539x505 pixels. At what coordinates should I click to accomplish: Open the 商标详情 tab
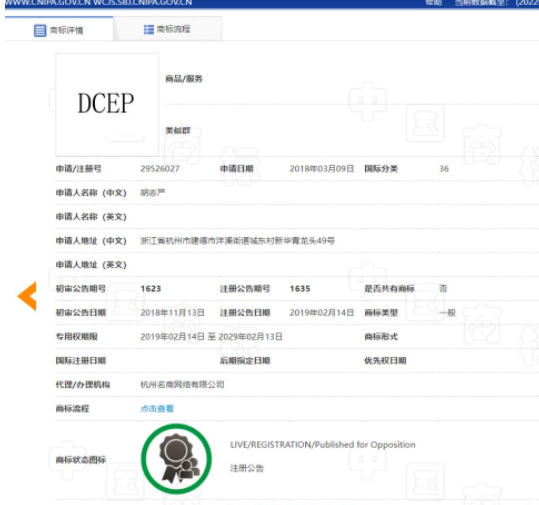click(x=59, y=30)
